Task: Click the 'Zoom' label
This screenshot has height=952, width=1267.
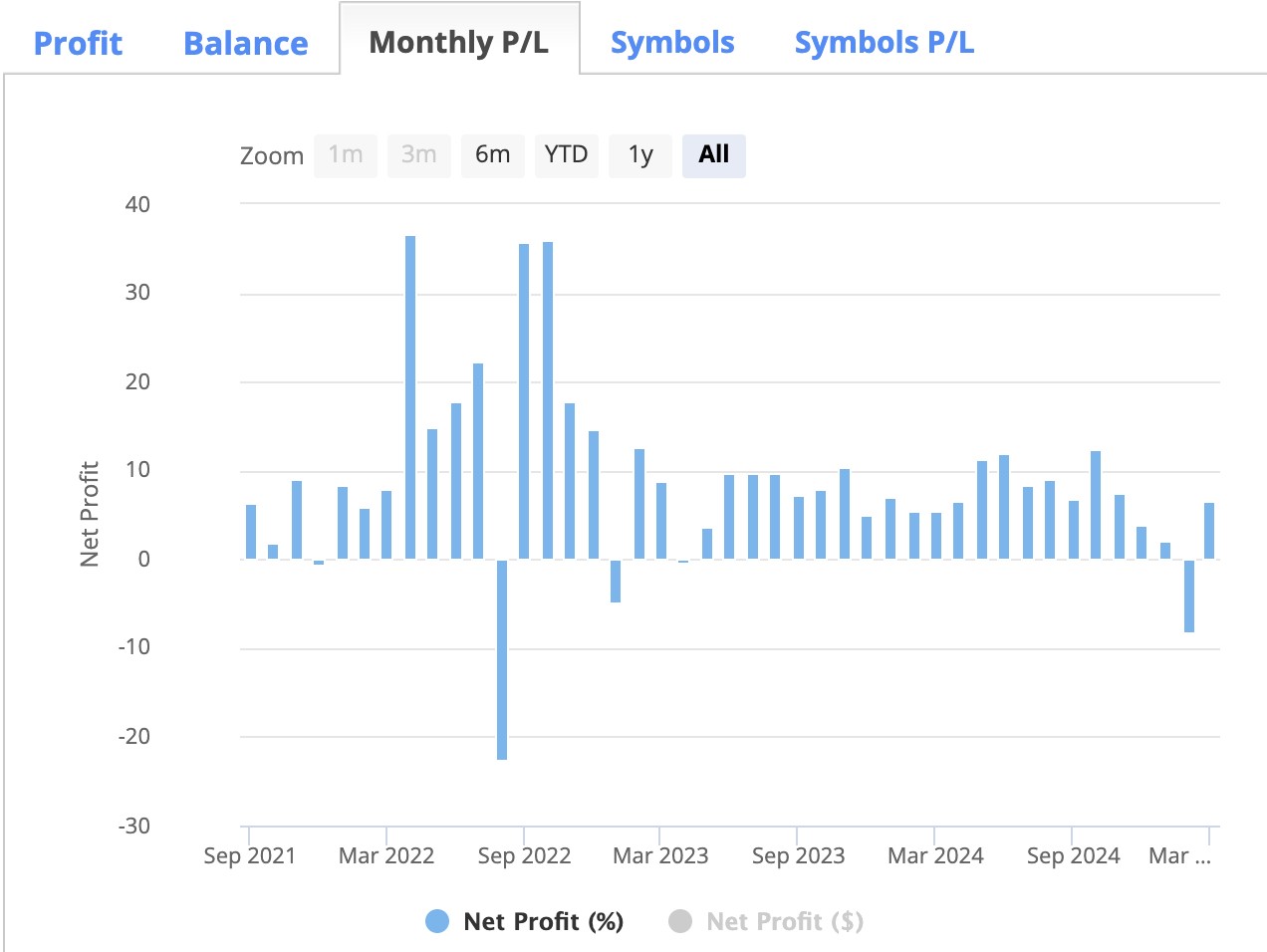Action: coord(272,156)
